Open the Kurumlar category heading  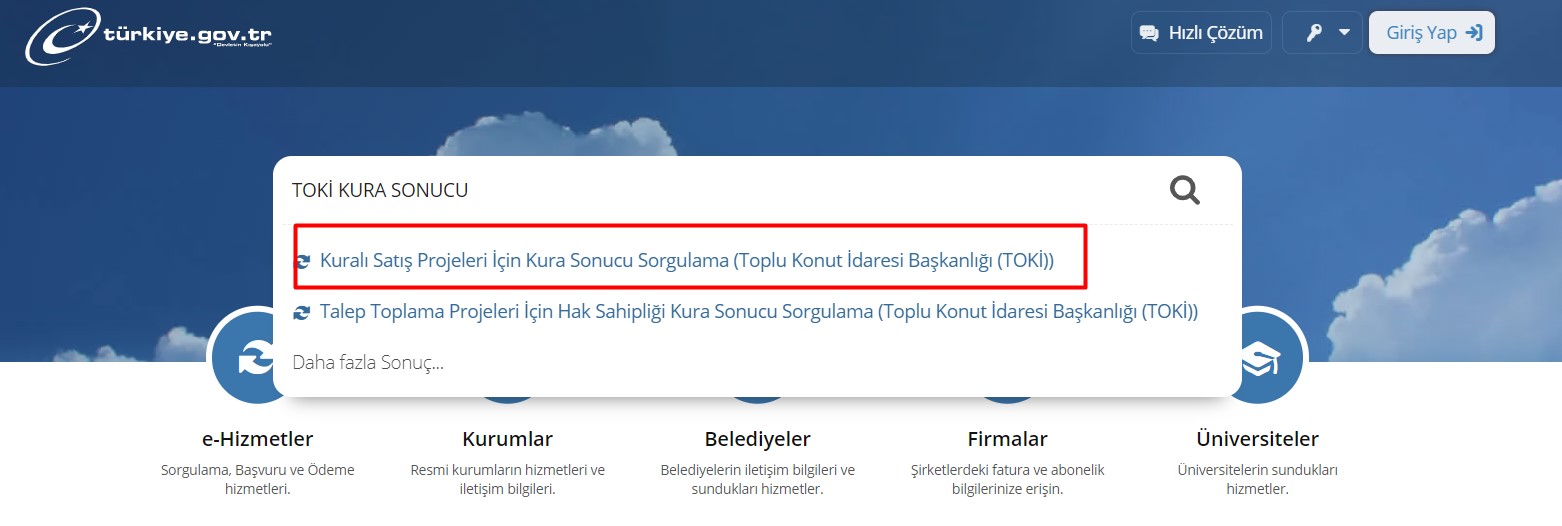508,439
